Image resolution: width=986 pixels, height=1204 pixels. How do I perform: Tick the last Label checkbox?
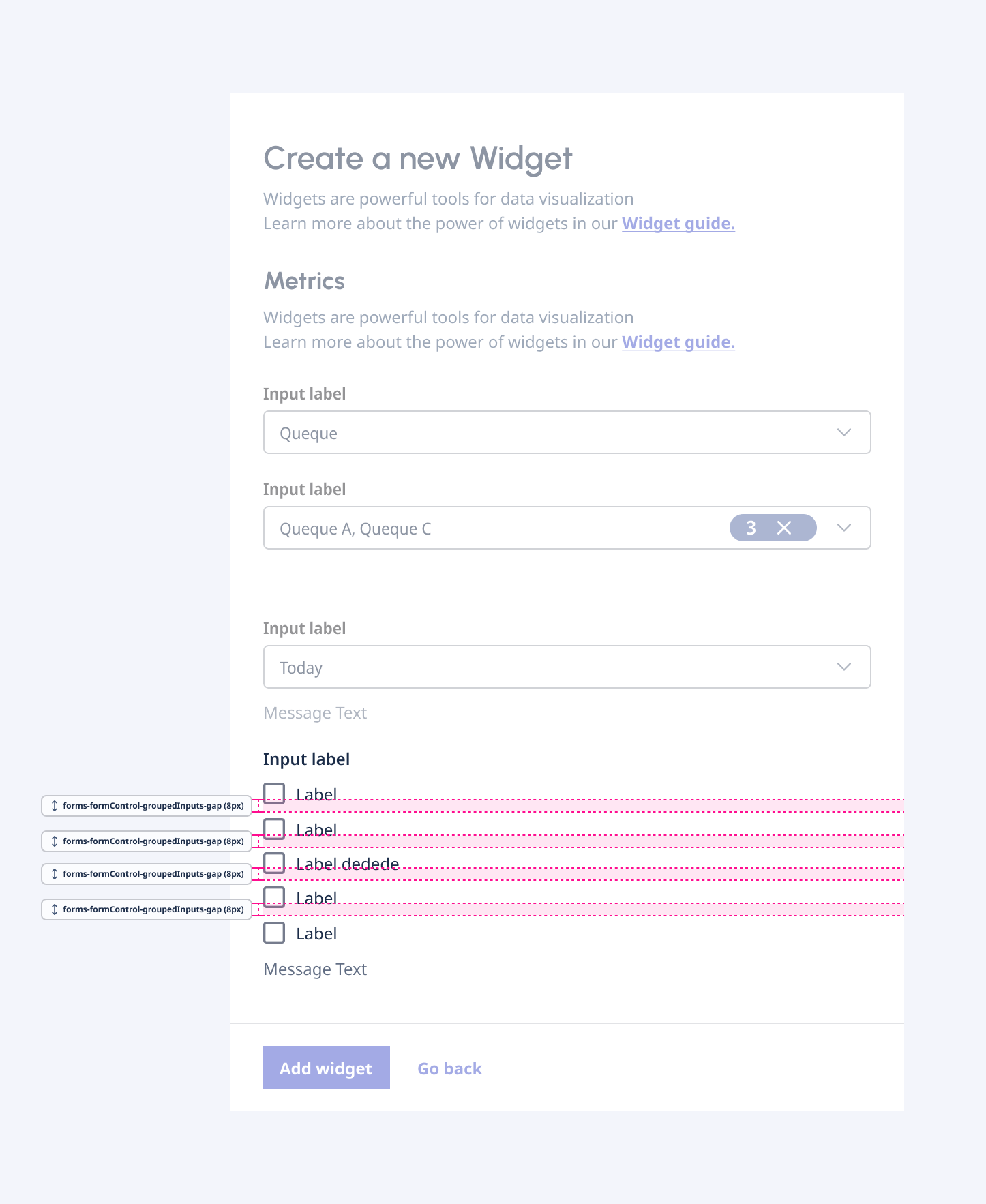274,933
